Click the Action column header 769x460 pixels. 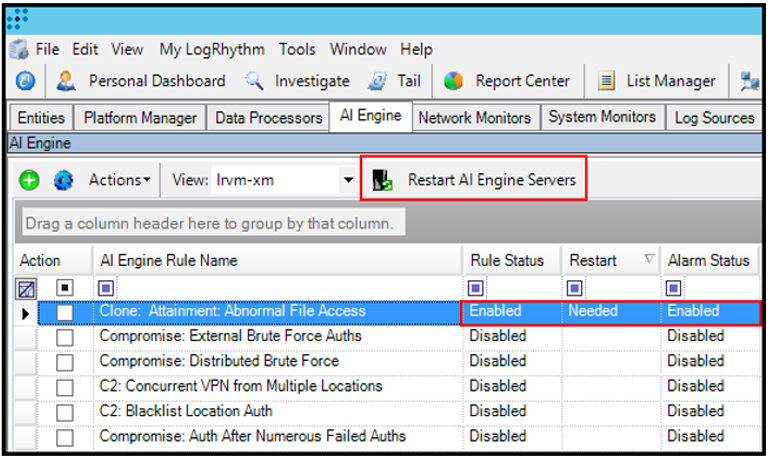[x=53, y=260]
